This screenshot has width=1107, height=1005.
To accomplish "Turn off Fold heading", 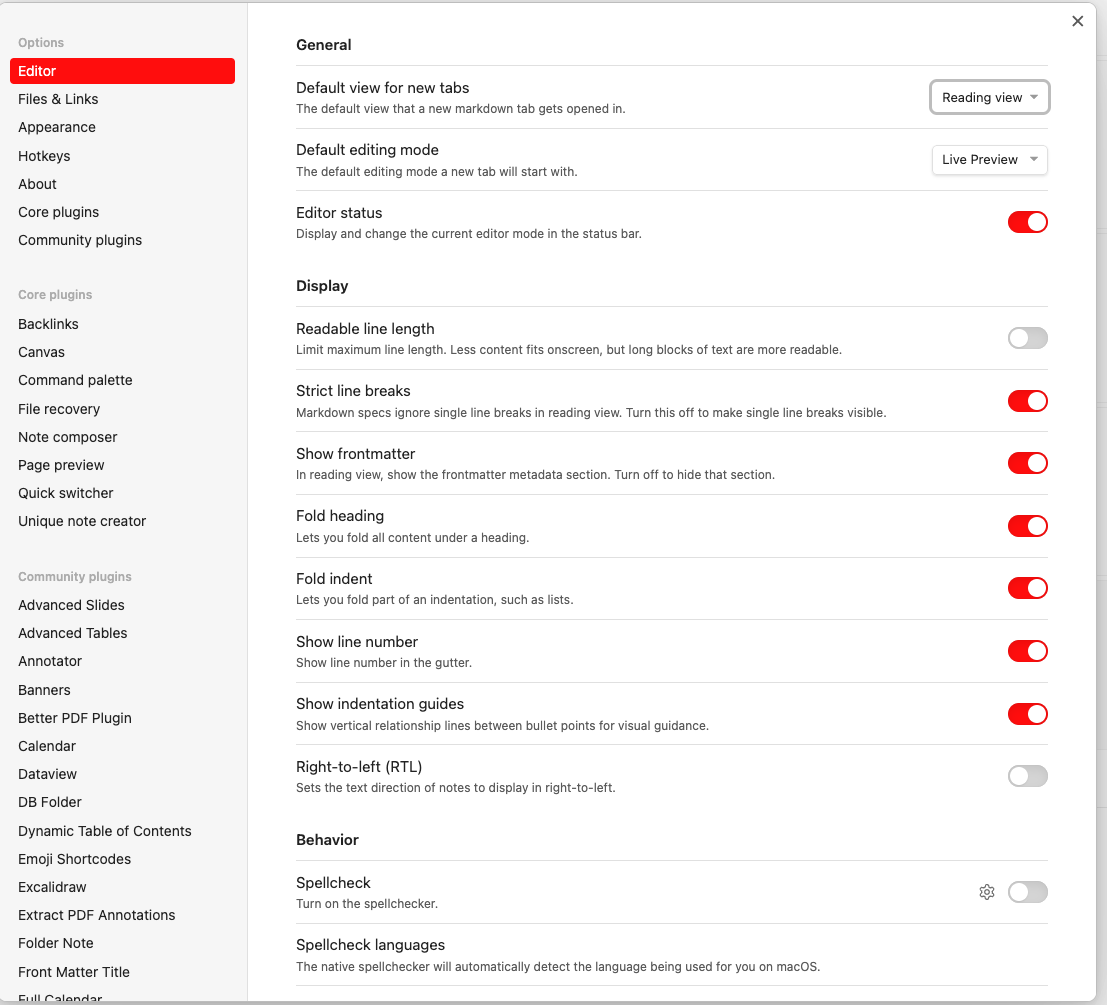I will click(1028, 526).
